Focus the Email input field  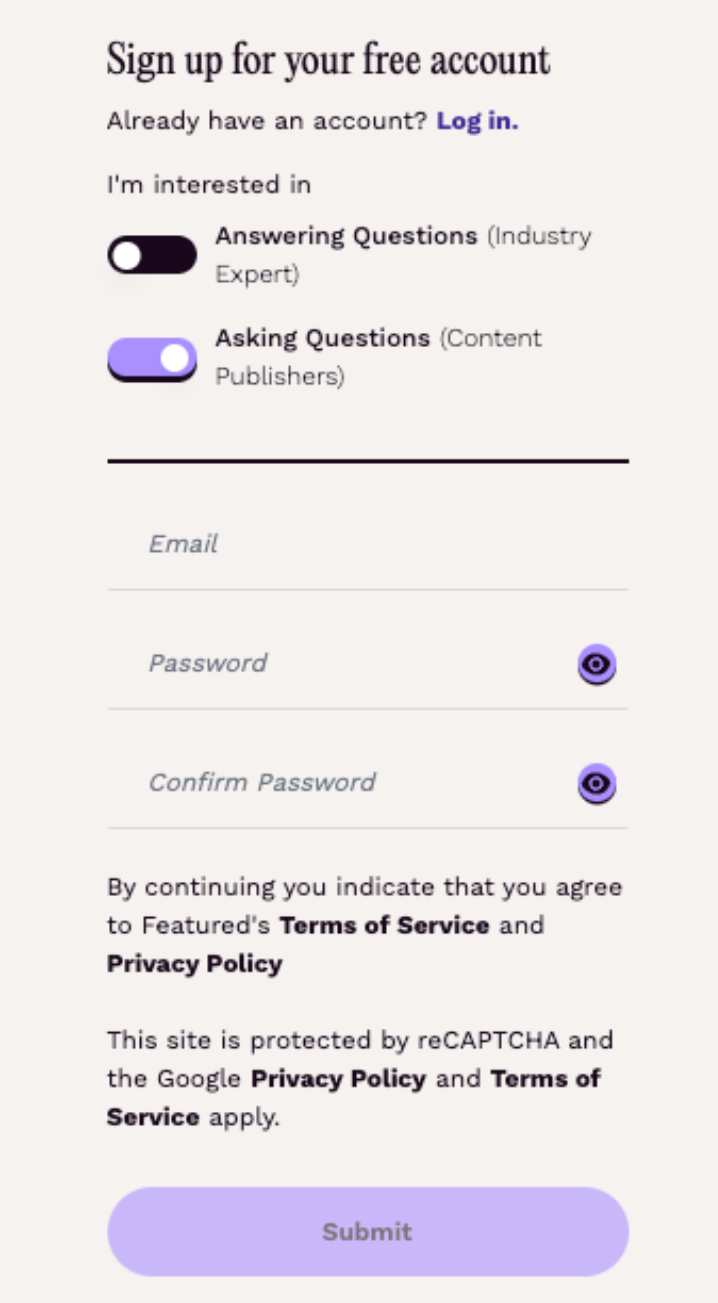[x=368, y=544]
